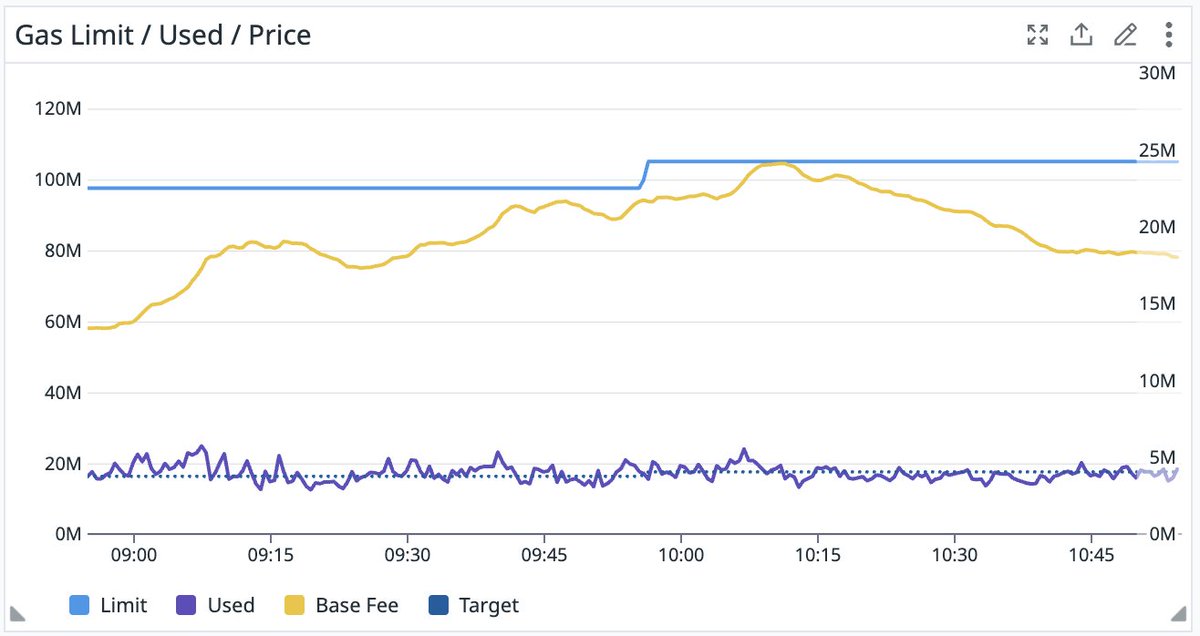
Task: Click the 10:30 time axis label
Action: (x=954, y=554)
